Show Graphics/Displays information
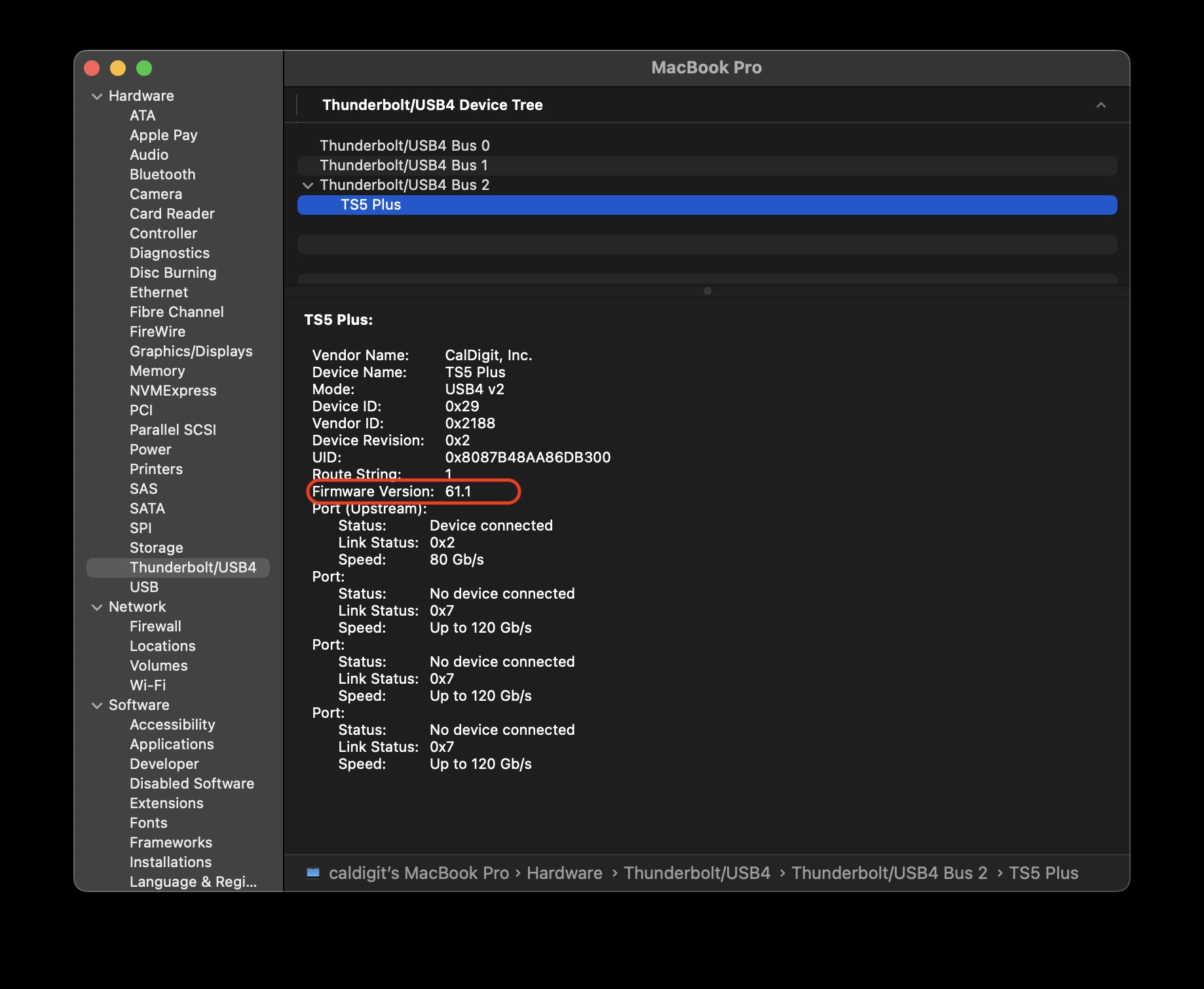 pos(191,351)
